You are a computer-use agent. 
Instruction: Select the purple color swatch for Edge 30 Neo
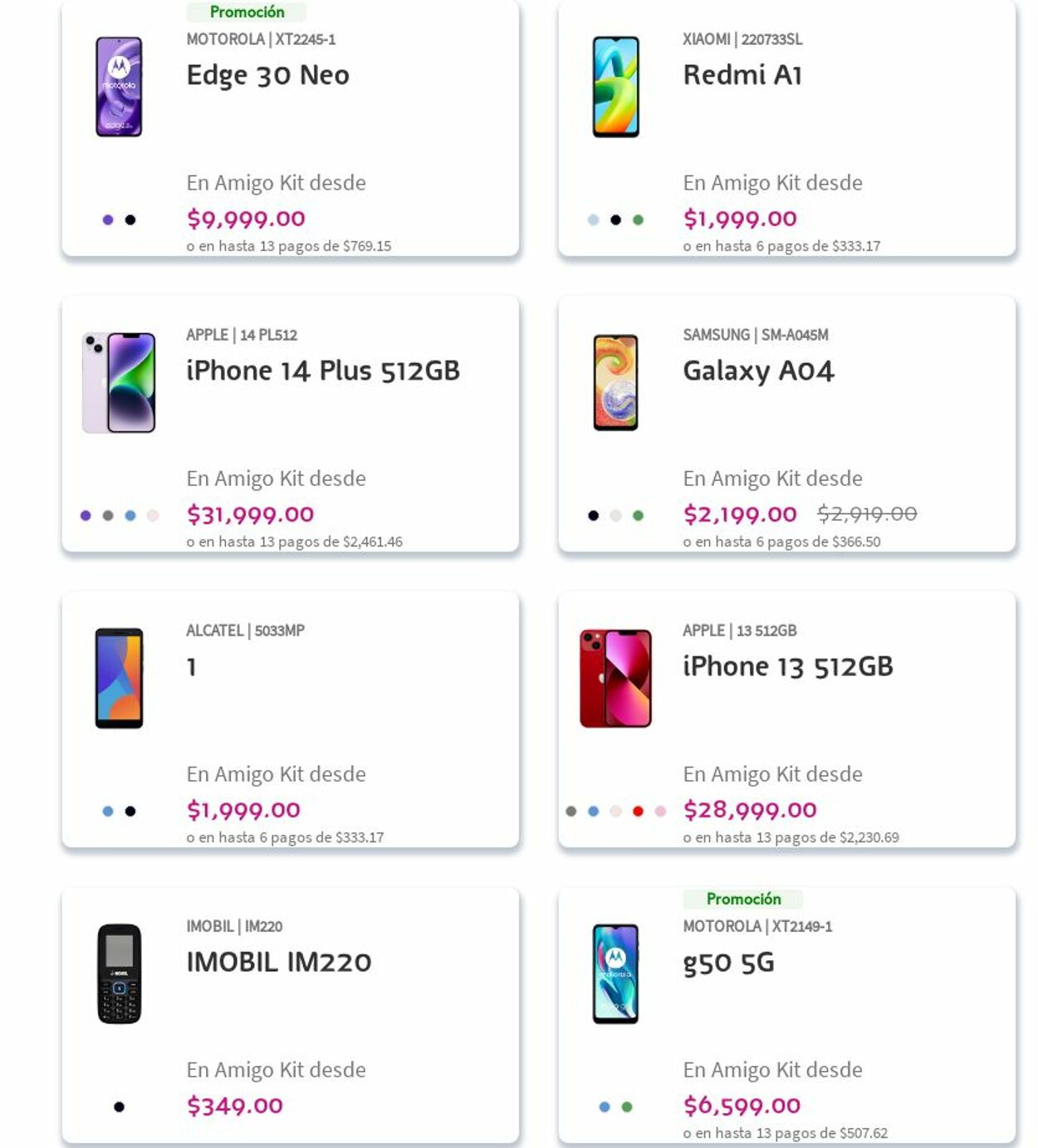point(107,219)
